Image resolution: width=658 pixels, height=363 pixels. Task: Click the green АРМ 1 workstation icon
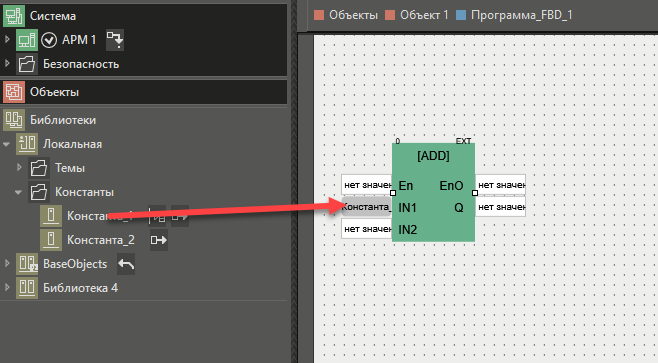pyautogui.click(x=27, y=40)
